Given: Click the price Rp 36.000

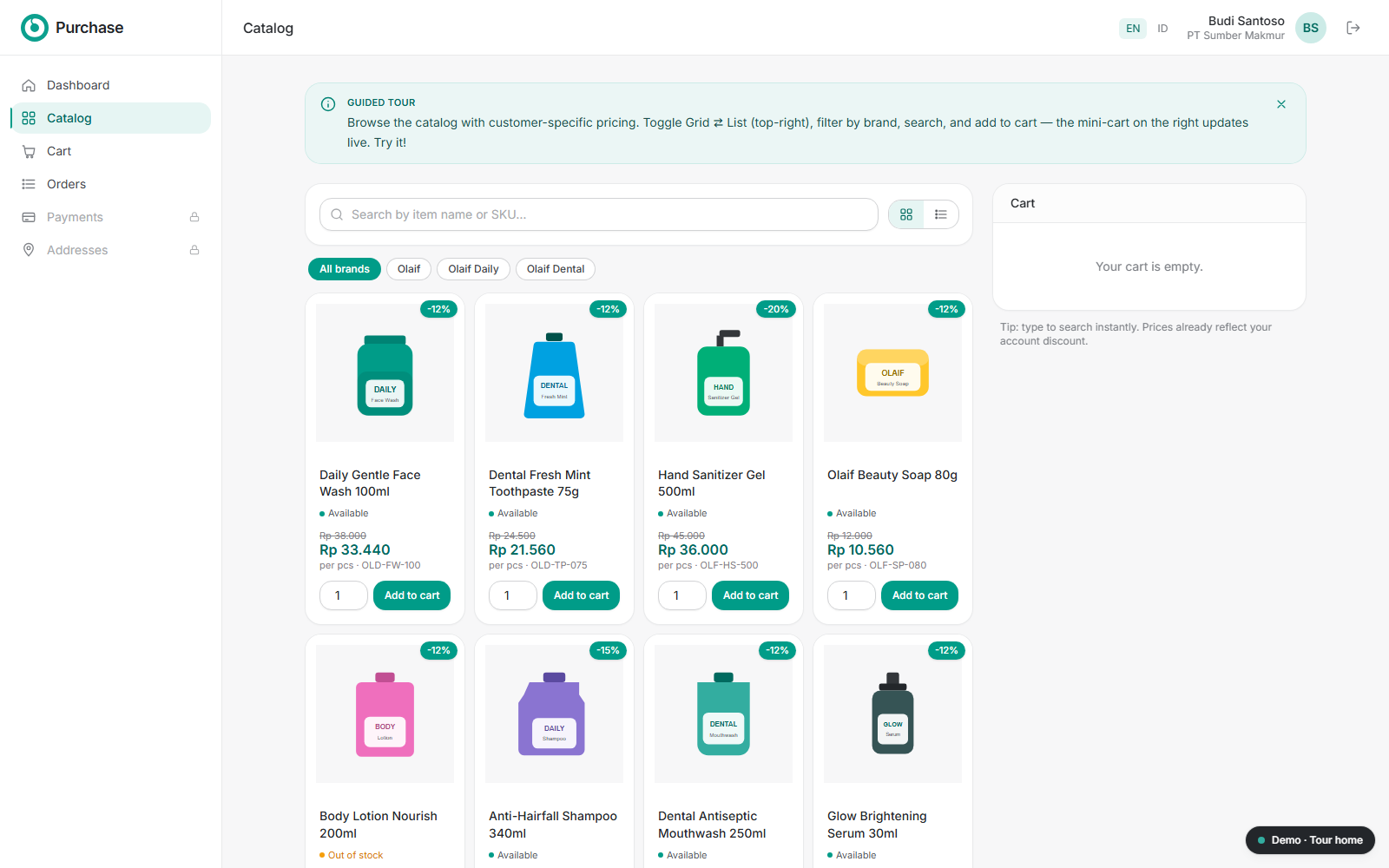Looking at the screenshot, I should point(693,550).
